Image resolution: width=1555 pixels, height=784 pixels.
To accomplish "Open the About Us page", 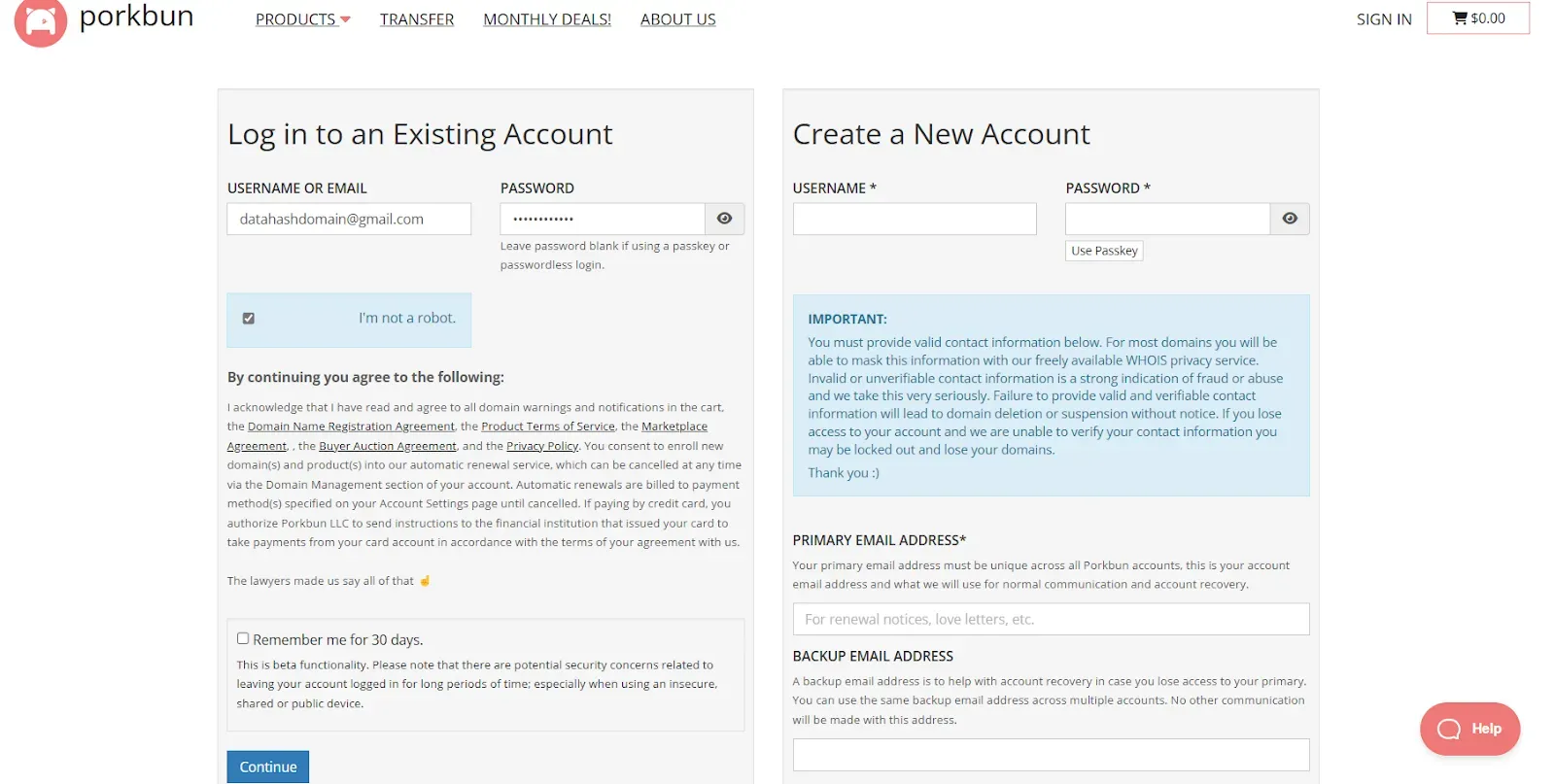I will point(677,19).
